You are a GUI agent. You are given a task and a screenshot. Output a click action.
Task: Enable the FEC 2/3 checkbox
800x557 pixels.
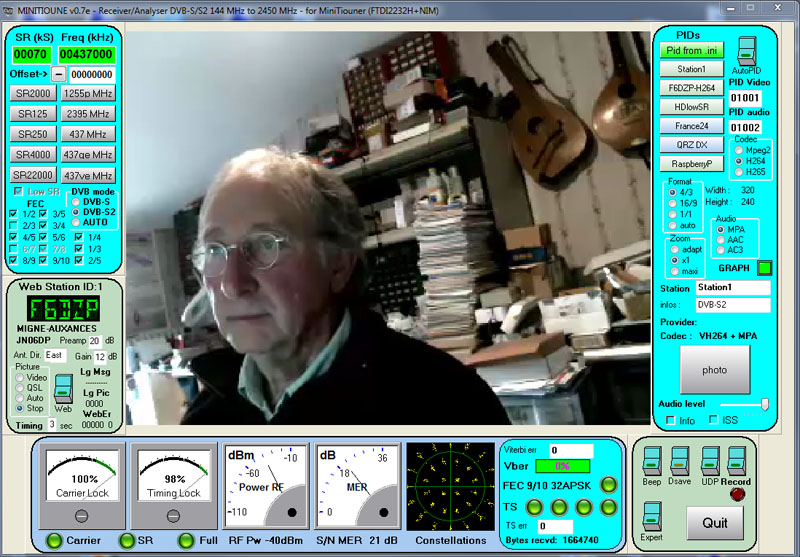[x=13, y=226]
